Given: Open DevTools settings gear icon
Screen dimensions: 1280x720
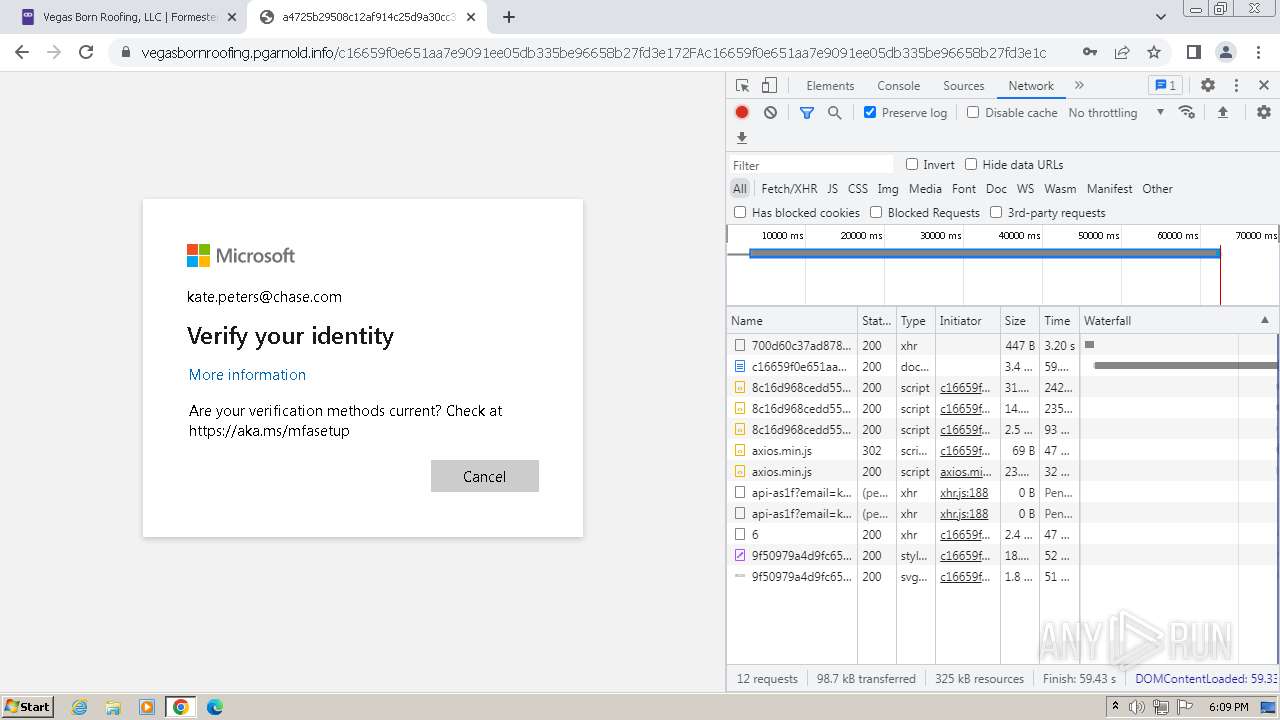Looking at the screenshot, I should (1208, 86).
